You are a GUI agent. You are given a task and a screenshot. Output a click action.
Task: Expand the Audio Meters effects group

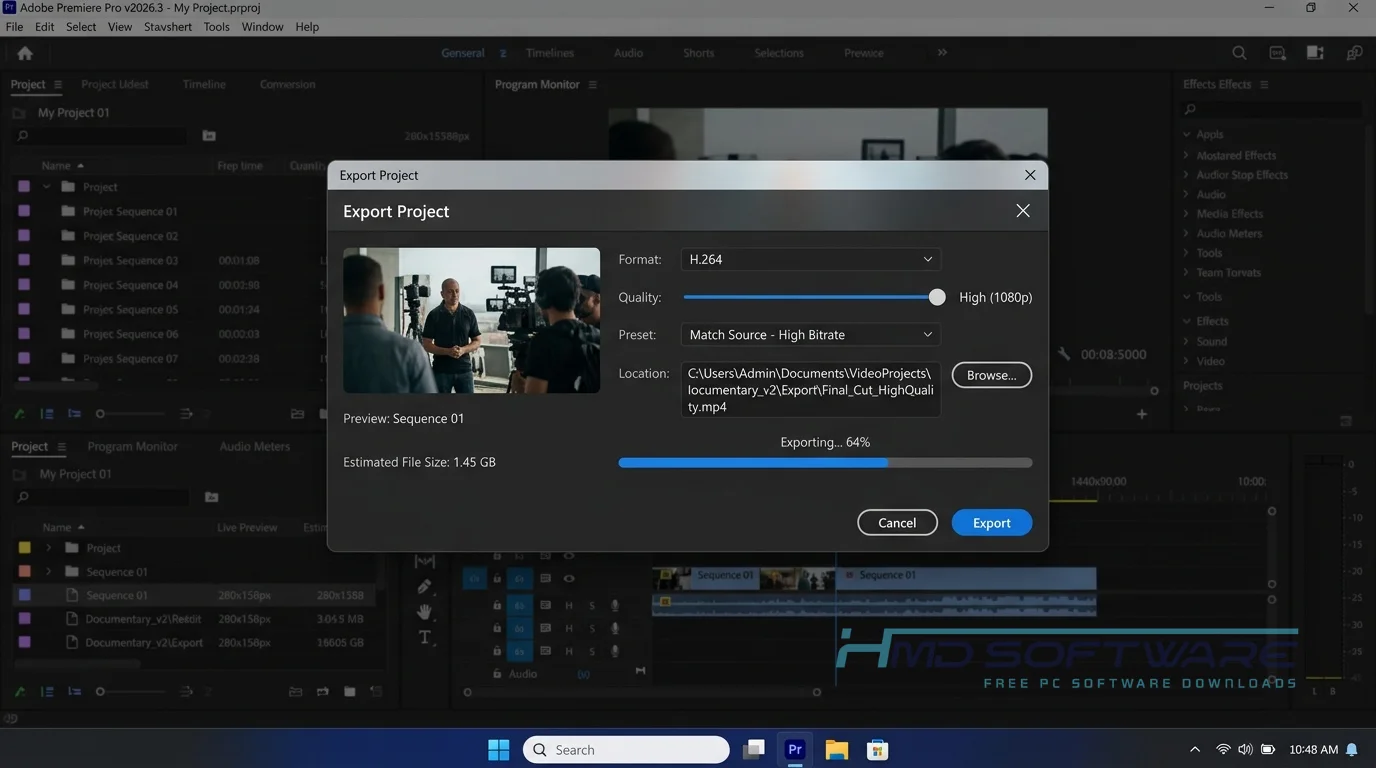tap(1186, 234)
